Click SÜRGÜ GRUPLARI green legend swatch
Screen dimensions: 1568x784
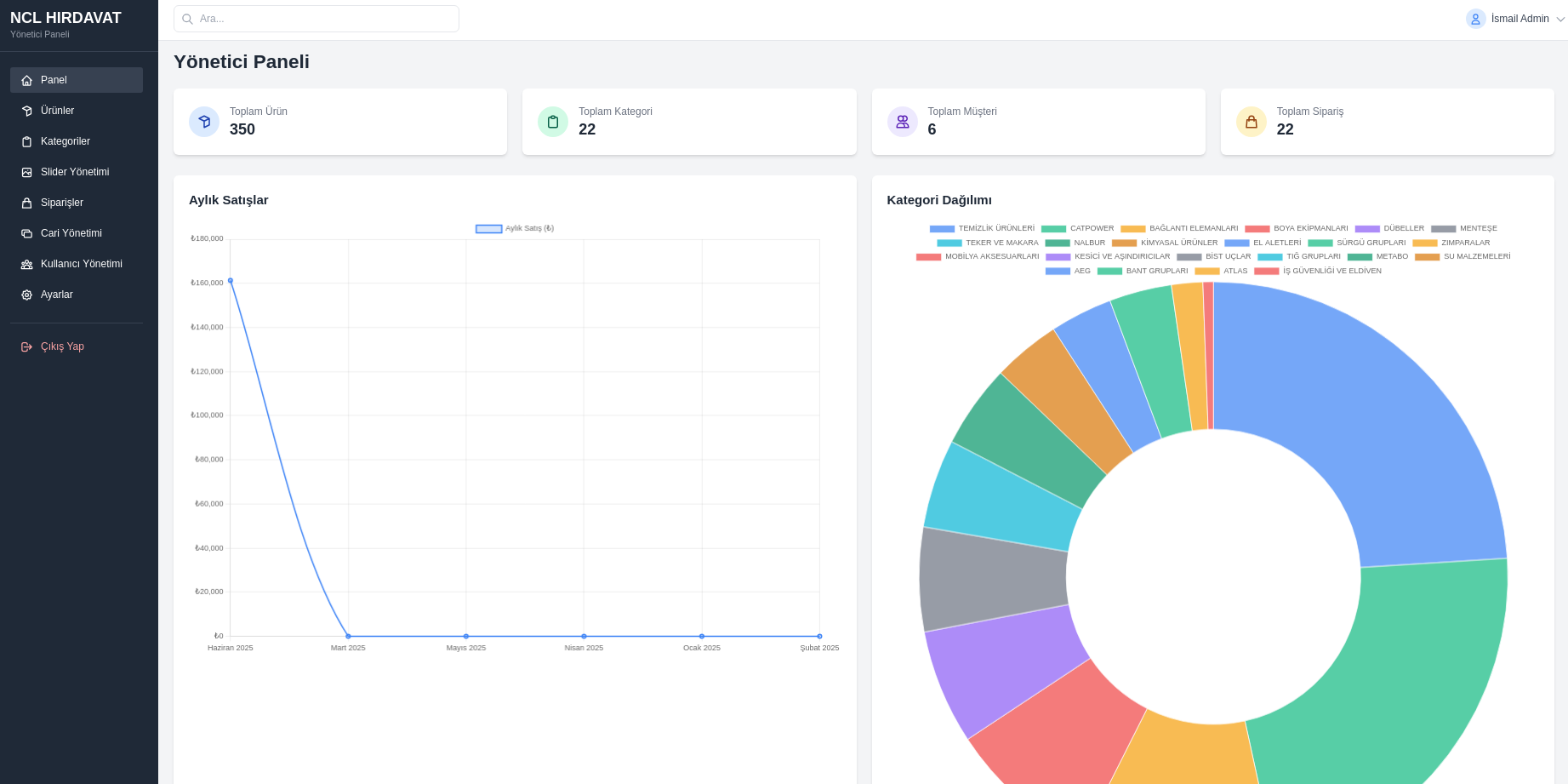(x=1320, y=243)
